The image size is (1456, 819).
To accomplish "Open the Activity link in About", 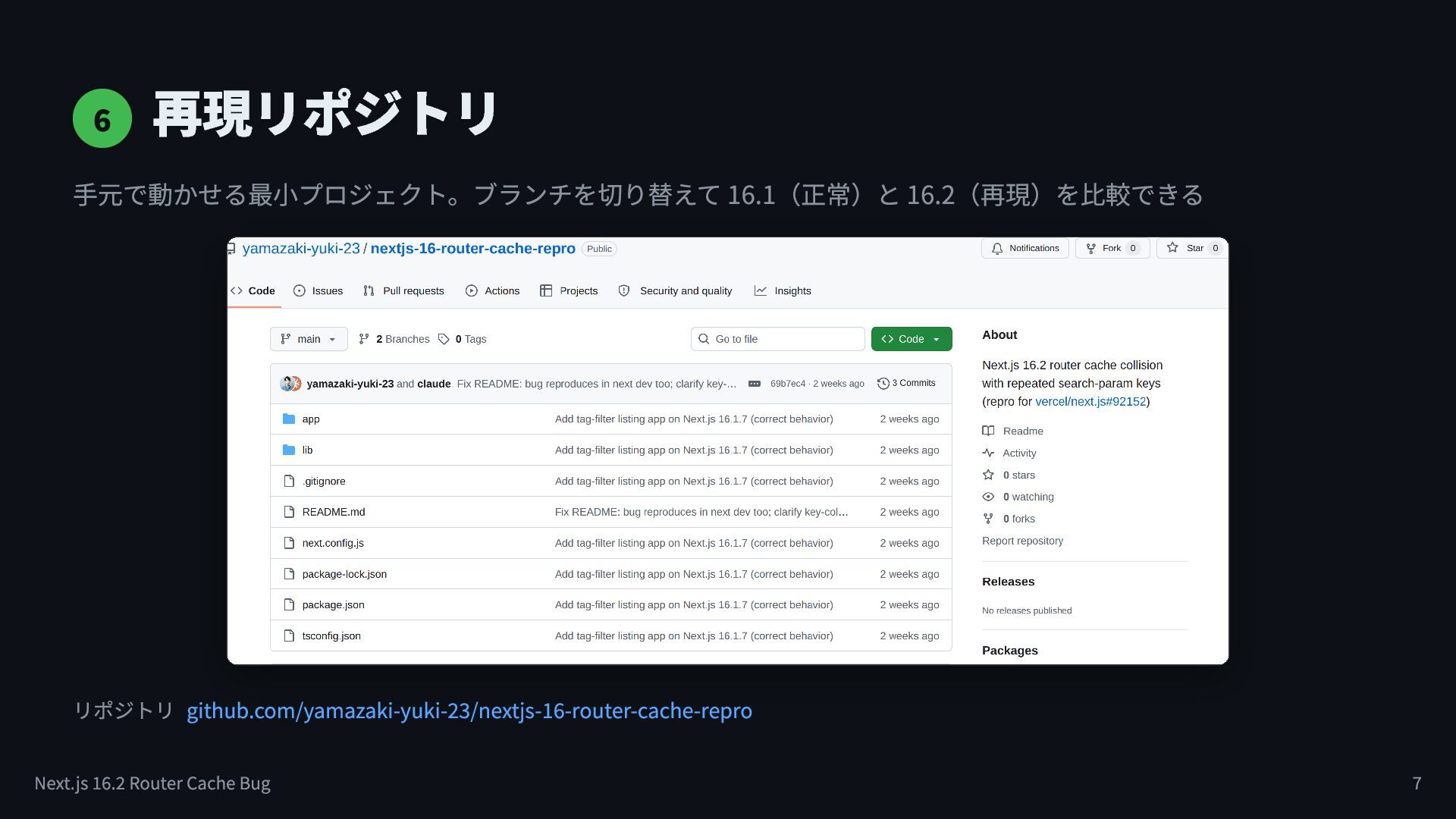I will [1019, 453].
